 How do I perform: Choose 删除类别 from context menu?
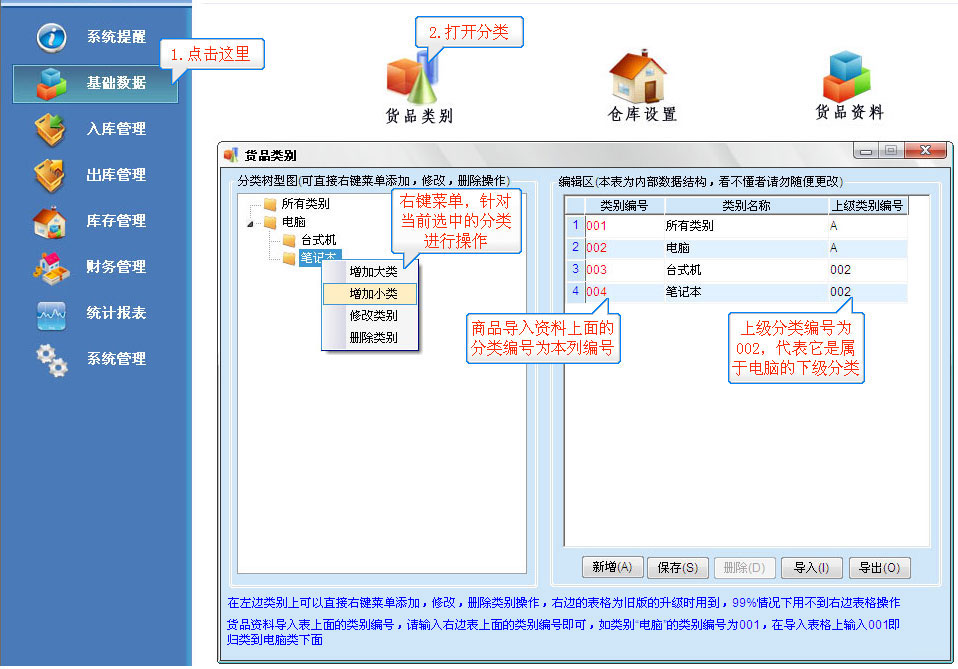pyautogui.click(x=372, y=338)
